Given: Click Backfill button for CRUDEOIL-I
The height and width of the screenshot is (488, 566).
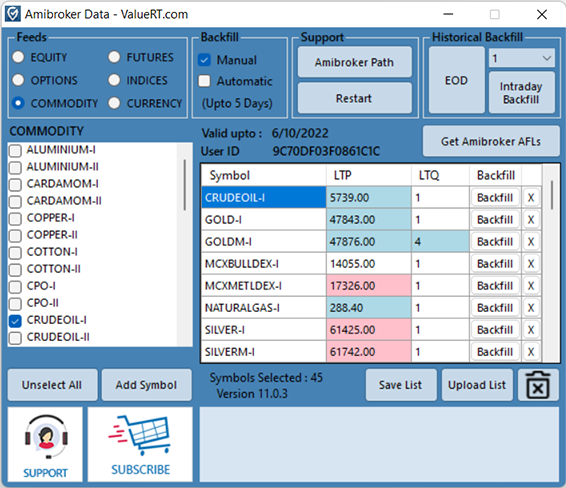Looking at the screenshot, I should [x=495, y=197].
